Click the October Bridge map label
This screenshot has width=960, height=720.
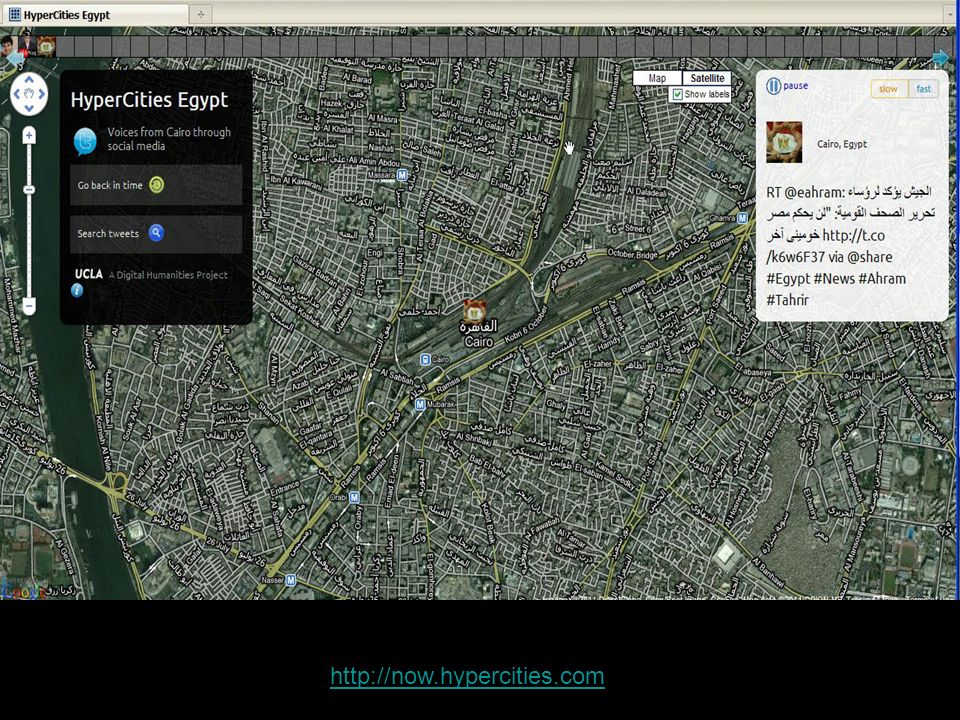(632, 253)
